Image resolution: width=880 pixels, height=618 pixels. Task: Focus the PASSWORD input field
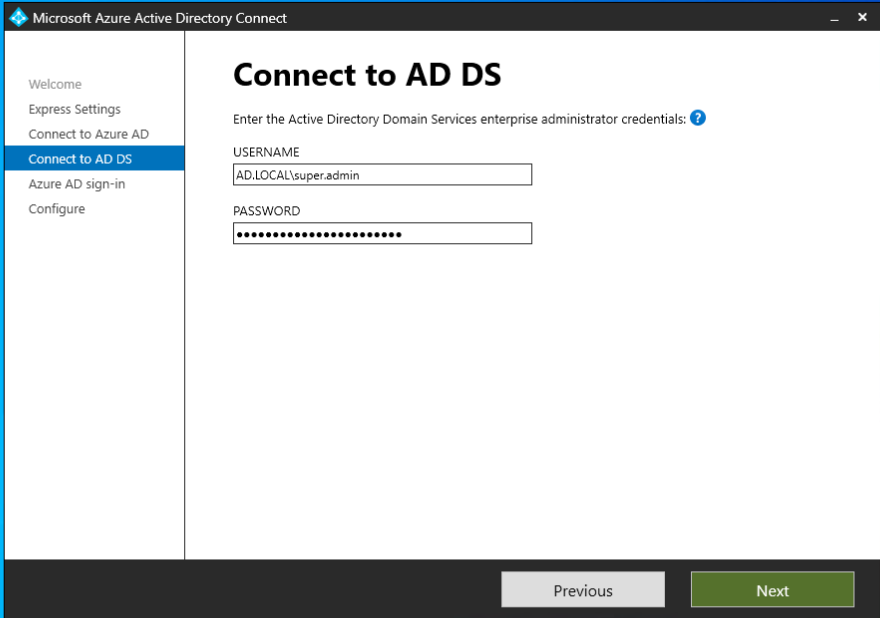382,233
